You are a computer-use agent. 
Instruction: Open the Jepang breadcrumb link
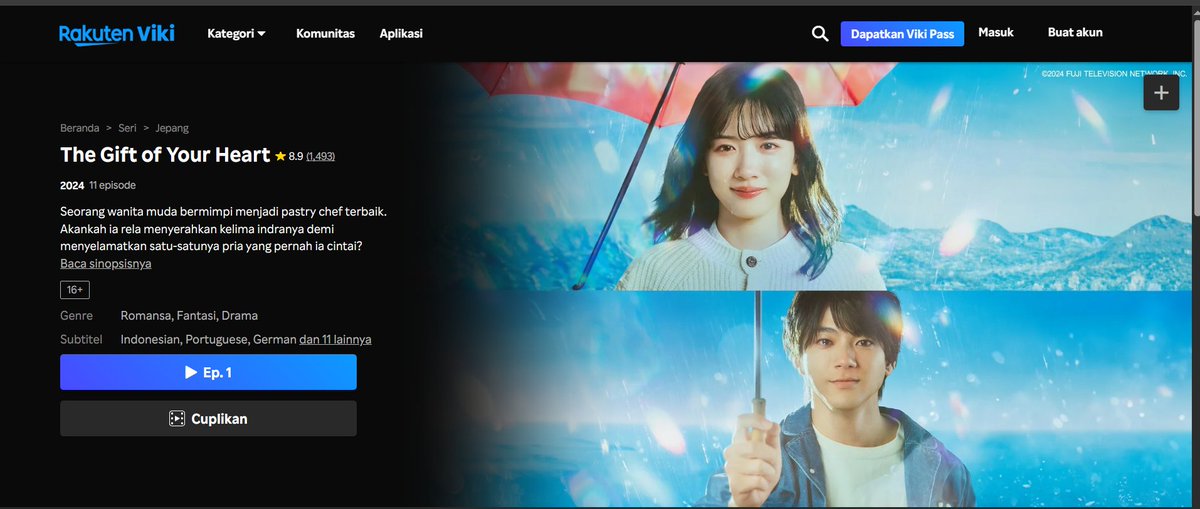coord(172,128)
